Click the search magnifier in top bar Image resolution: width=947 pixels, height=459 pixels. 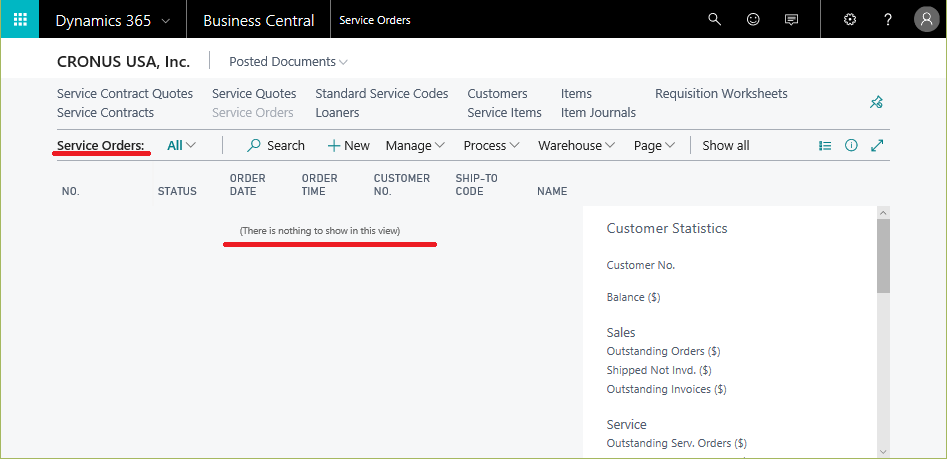(x=714, y=19)
